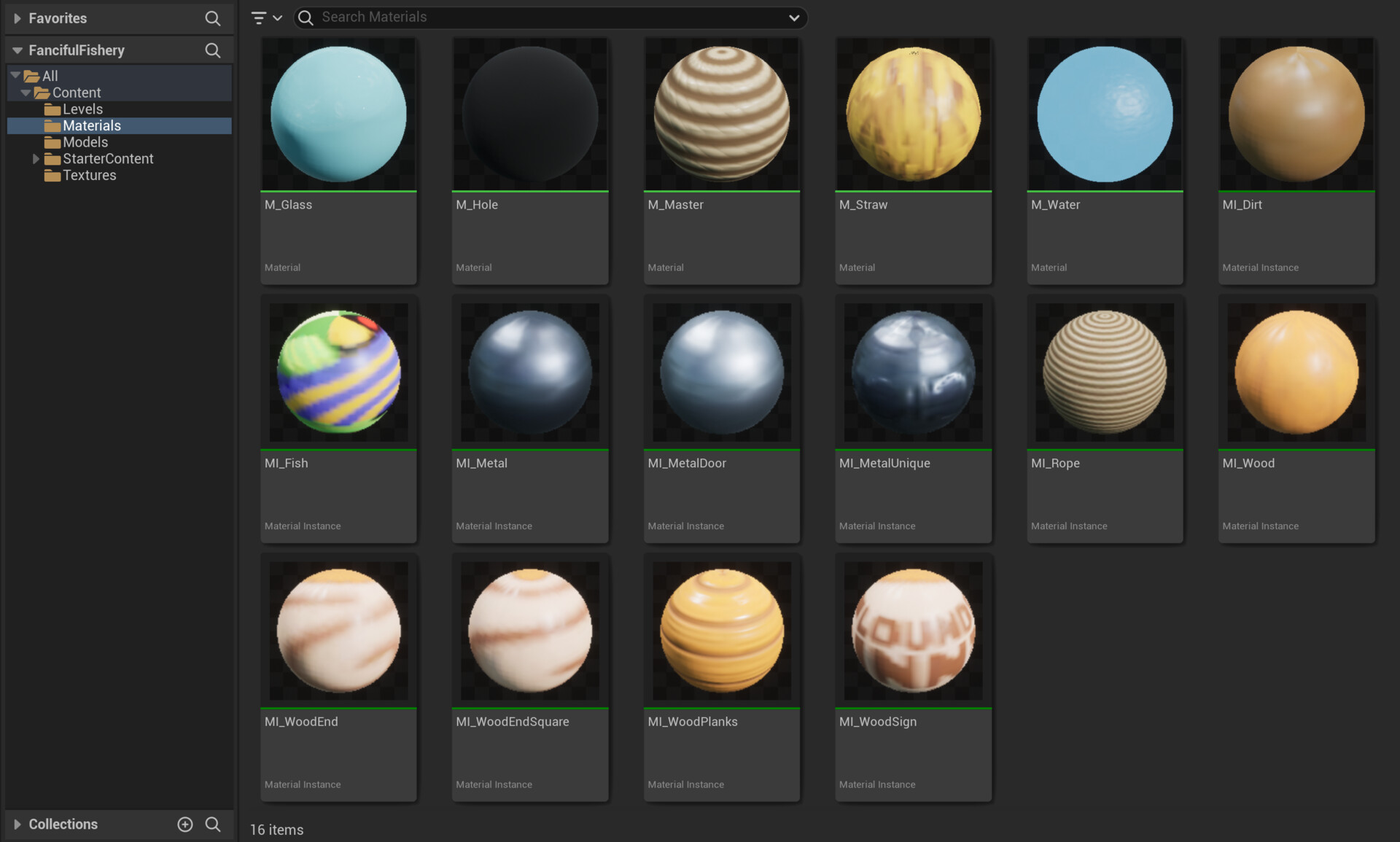
Task: Expand the Favorites section
Action: (x=17, y=18)
